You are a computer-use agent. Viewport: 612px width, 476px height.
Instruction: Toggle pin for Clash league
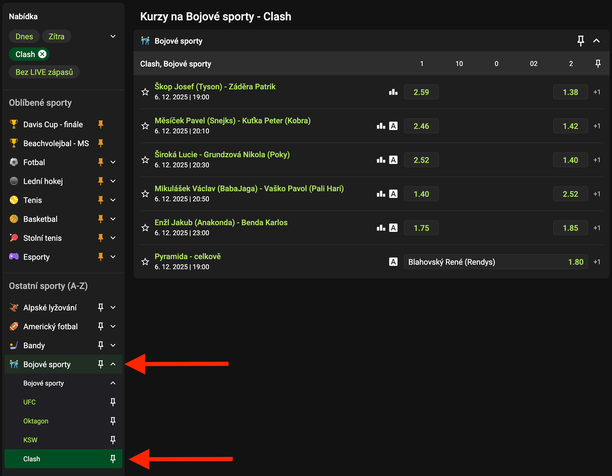pos(113,459)
